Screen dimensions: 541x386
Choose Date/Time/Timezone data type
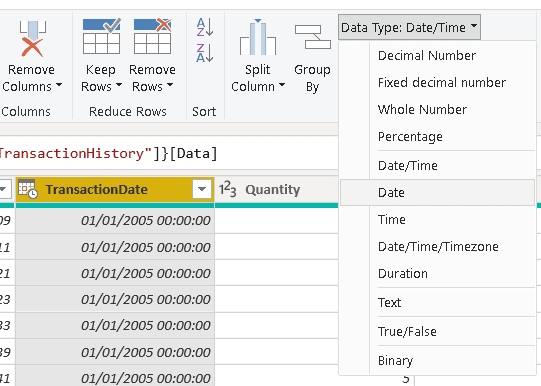pyautogui.click(x=437, y=246)
